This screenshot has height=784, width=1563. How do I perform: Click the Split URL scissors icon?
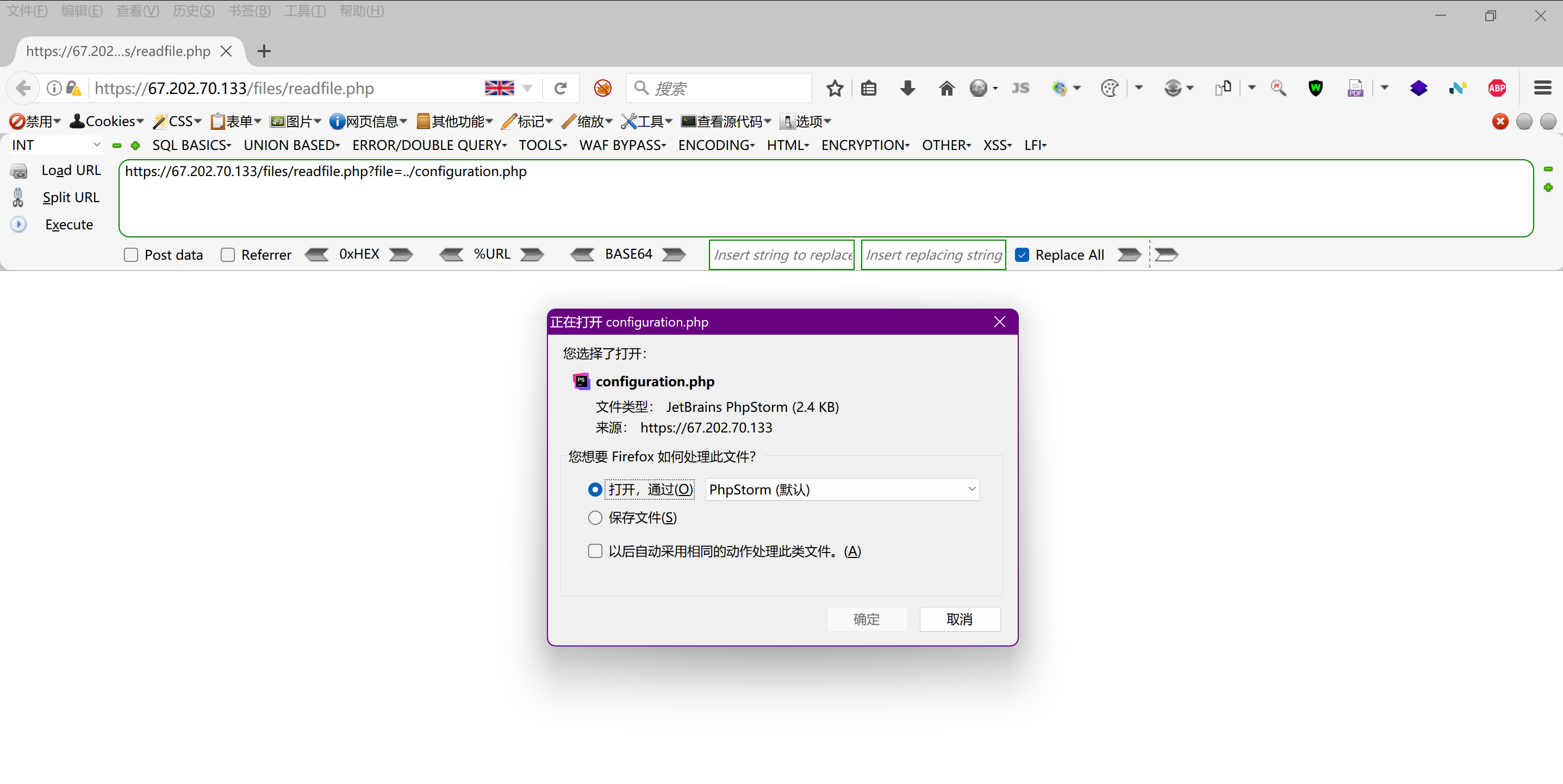click(x=18, y=198)
